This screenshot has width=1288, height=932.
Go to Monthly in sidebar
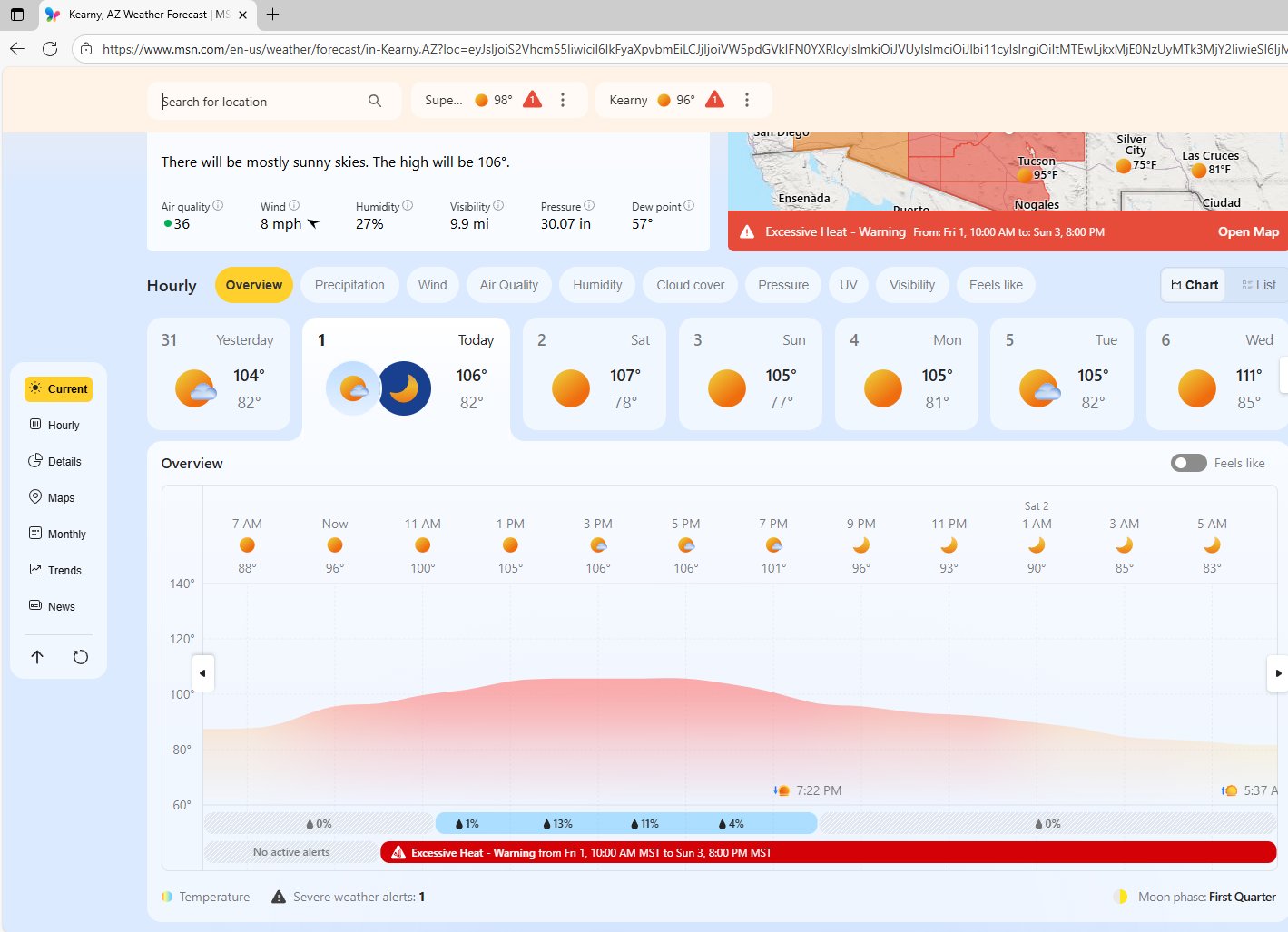(x=58, y=534)
